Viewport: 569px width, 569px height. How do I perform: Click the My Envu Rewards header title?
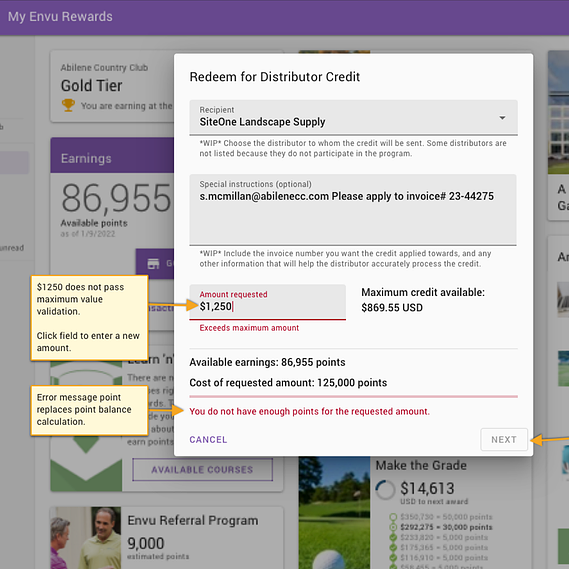tap(60, 17)
